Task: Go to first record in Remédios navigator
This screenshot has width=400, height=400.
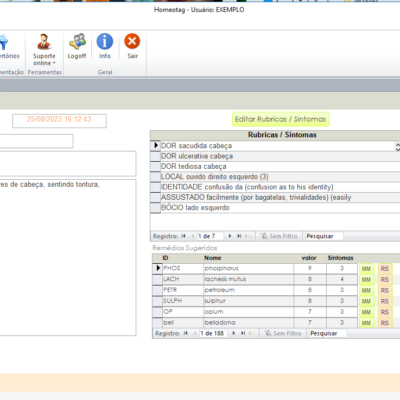Action: 186,333
